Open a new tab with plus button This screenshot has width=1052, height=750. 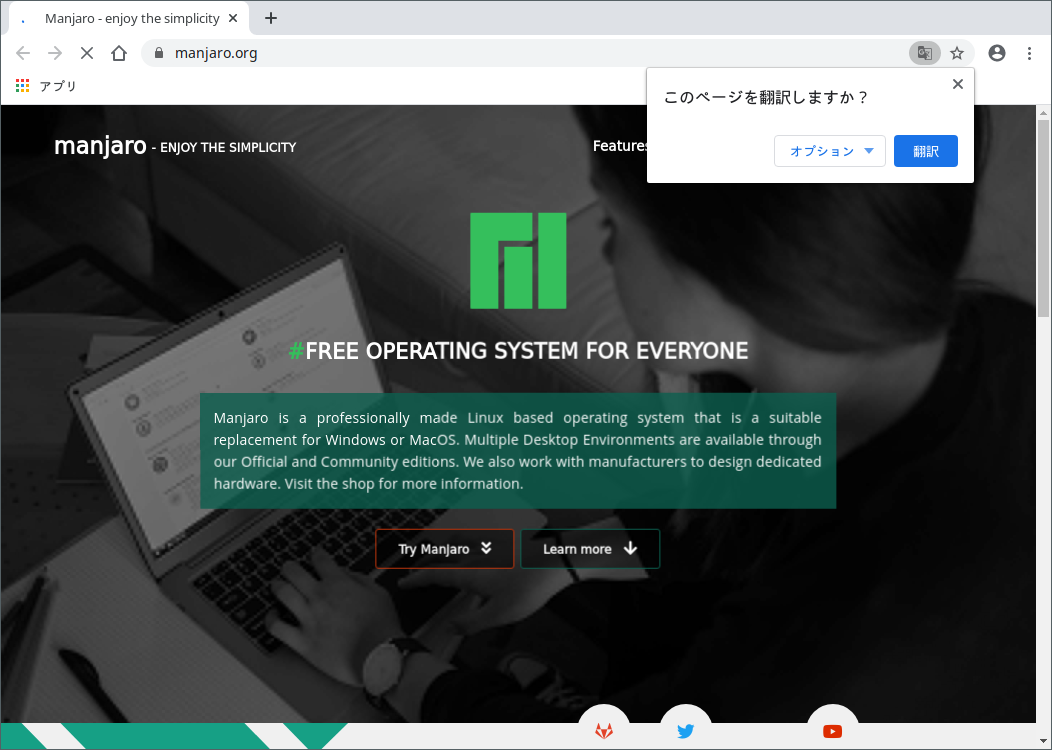[270, 18]
